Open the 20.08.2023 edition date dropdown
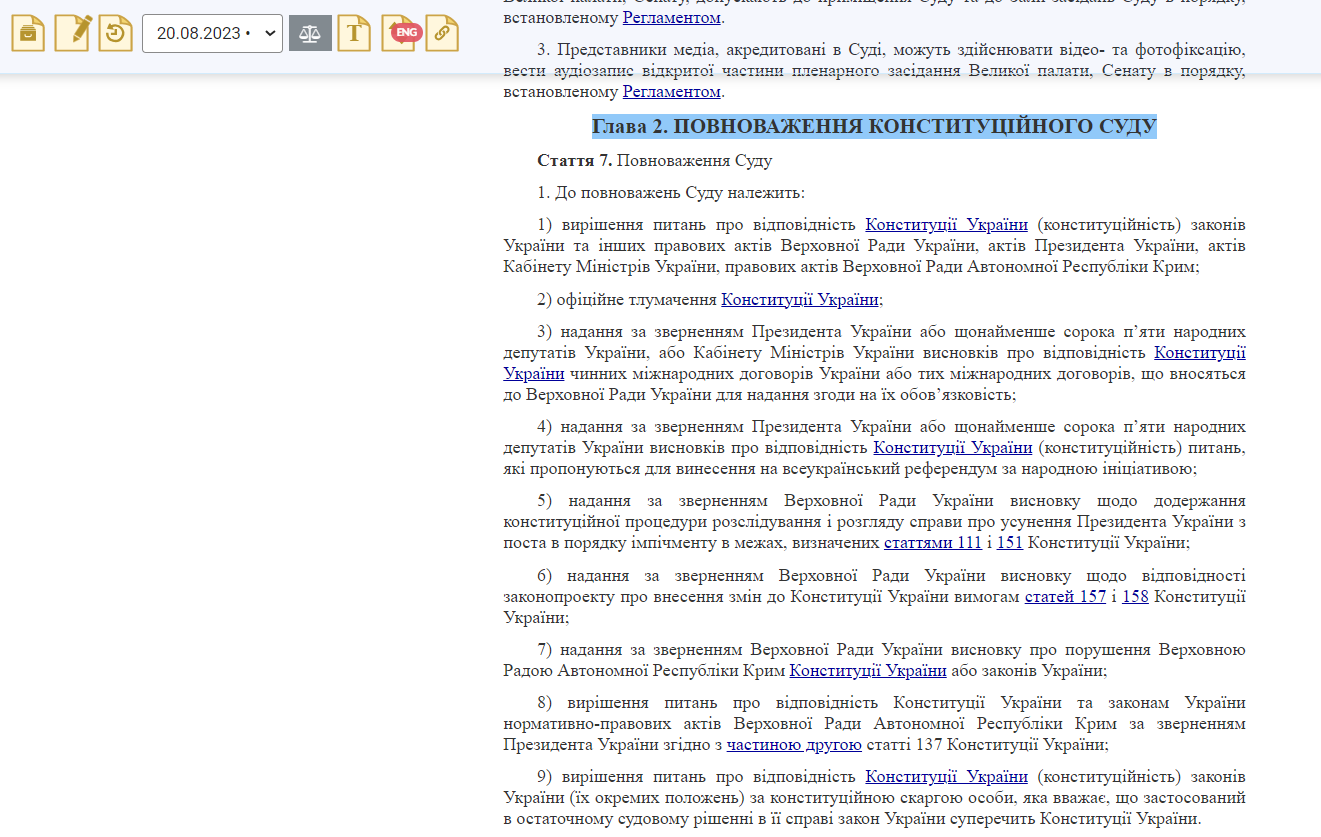The height and width of the screenshot is (837, 1321). pyautogui.click(x=212, y=33)
